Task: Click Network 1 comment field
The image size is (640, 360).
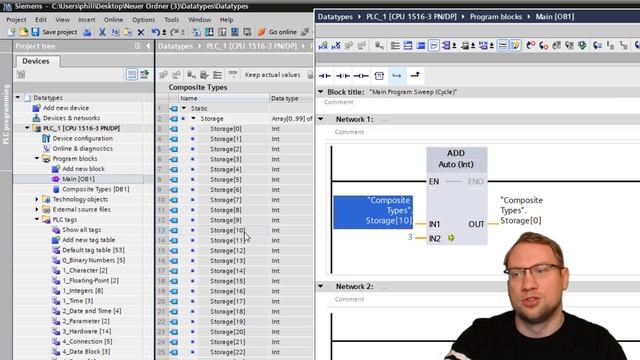Action: point(349,132)
